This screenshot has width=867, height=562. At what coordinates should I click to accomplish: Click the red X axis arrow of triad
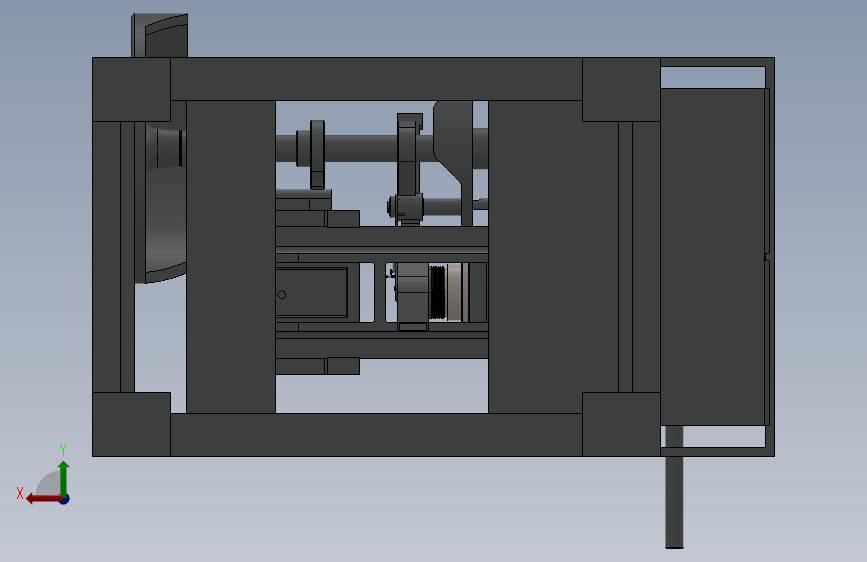pos(44,499)
